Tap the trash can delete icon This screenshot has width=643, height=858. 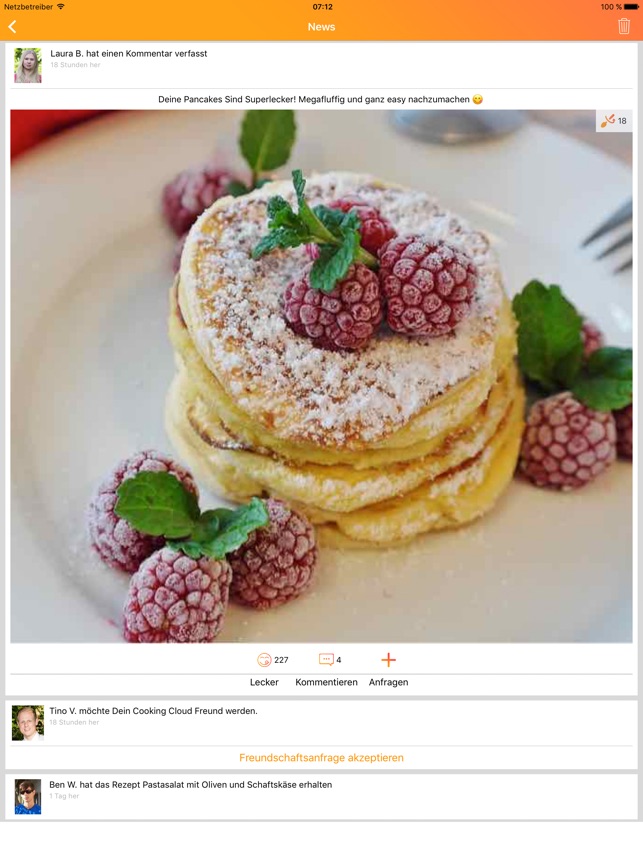click(624, 26)
